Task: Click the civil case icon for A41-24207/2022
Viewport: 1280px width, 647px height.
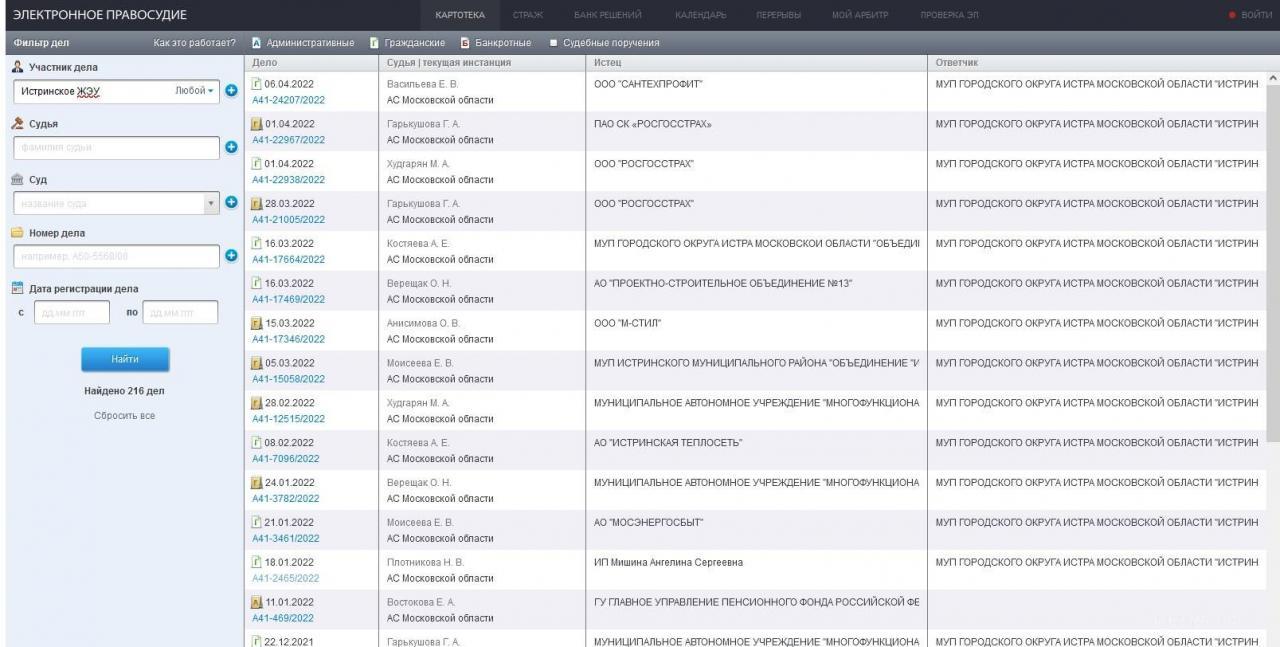Action: tap(256, 84)
